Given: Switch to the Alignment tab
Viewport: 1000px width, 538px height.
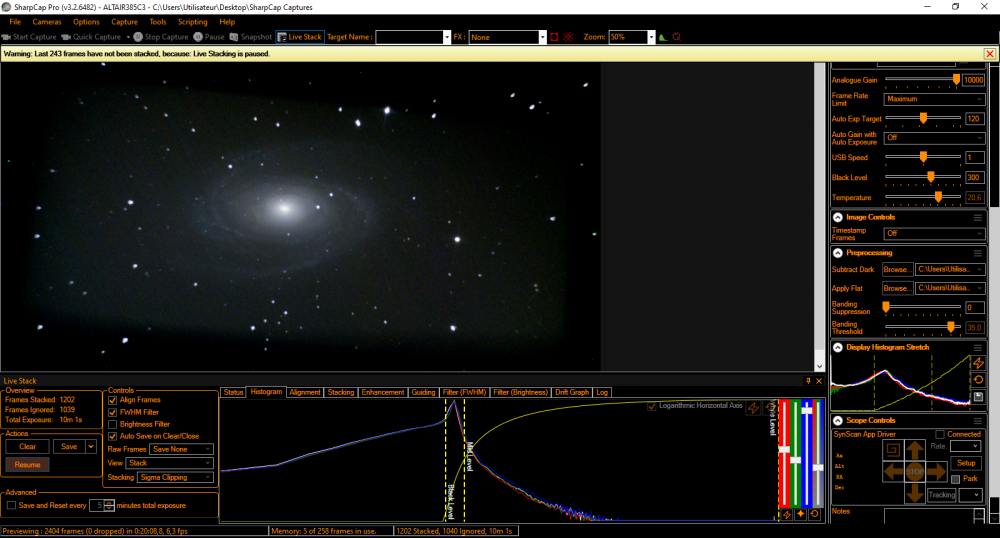Looking at the screenshot, I should (x=305, y=393).
